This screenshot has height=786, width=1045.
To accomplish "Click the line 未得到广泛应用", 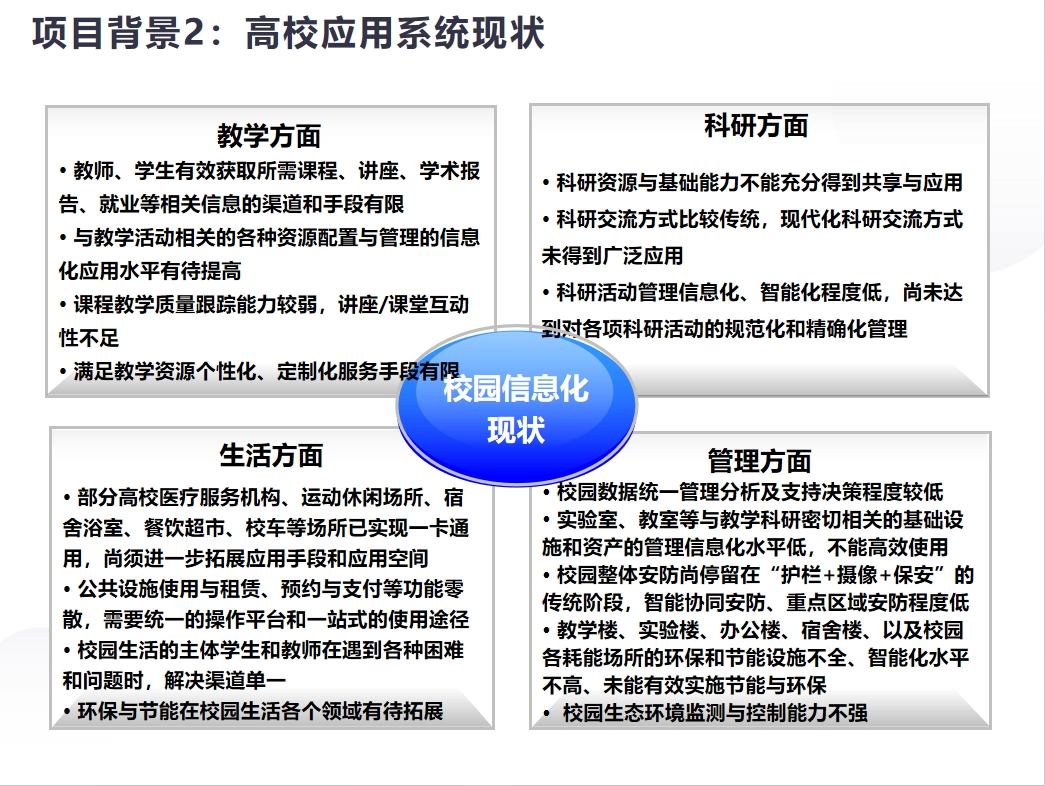I will [612, 255].
